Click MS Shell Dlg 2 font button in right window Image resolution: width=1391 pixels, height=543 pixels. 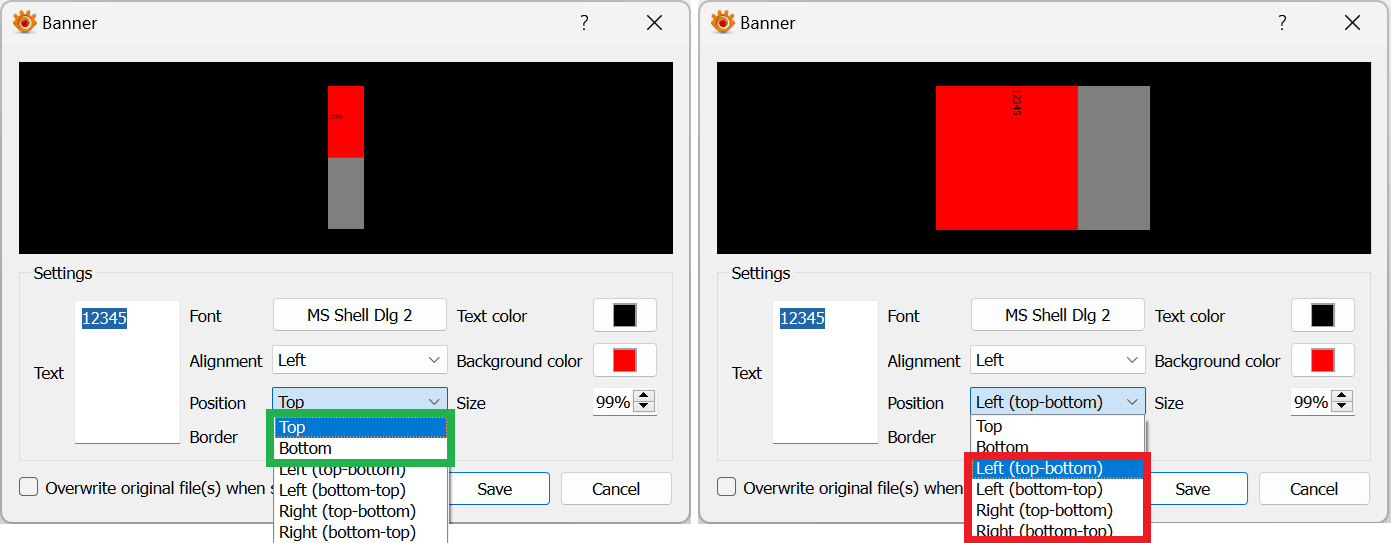click(x=1058, y=315)
